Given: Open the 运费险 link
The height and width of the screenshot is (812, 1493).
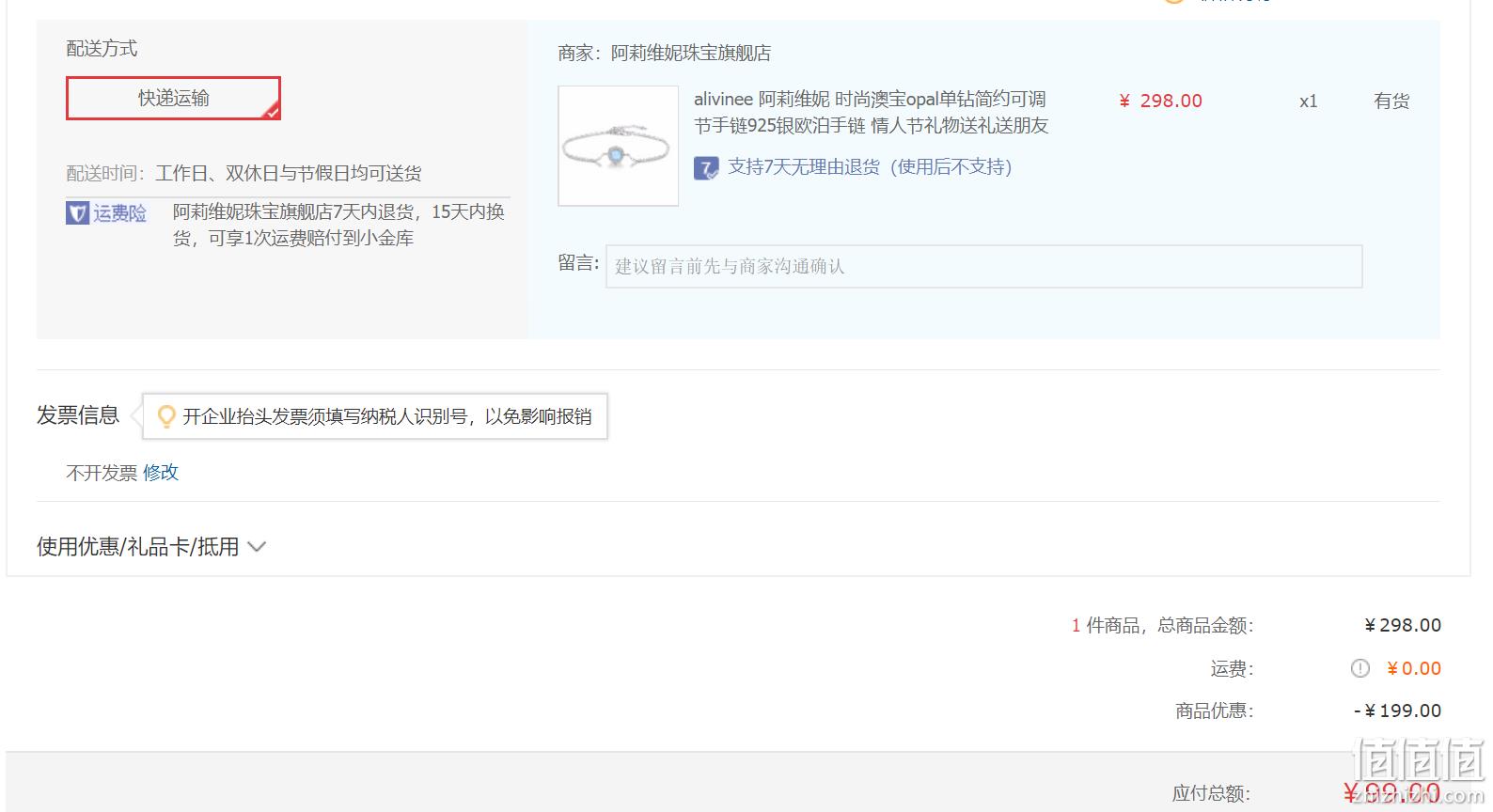Looking at the screenshot, I should click(119, 213).
